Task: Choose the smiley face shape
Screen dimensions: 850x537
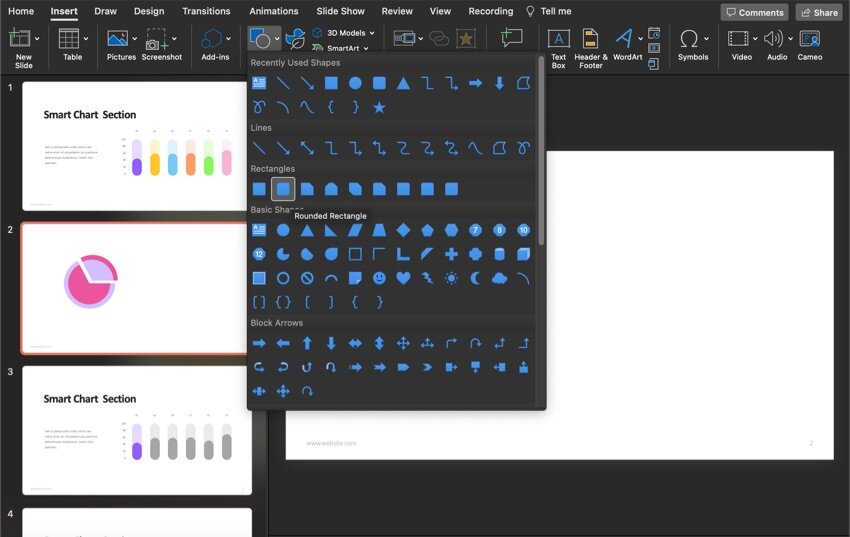Action: [379, 278]
